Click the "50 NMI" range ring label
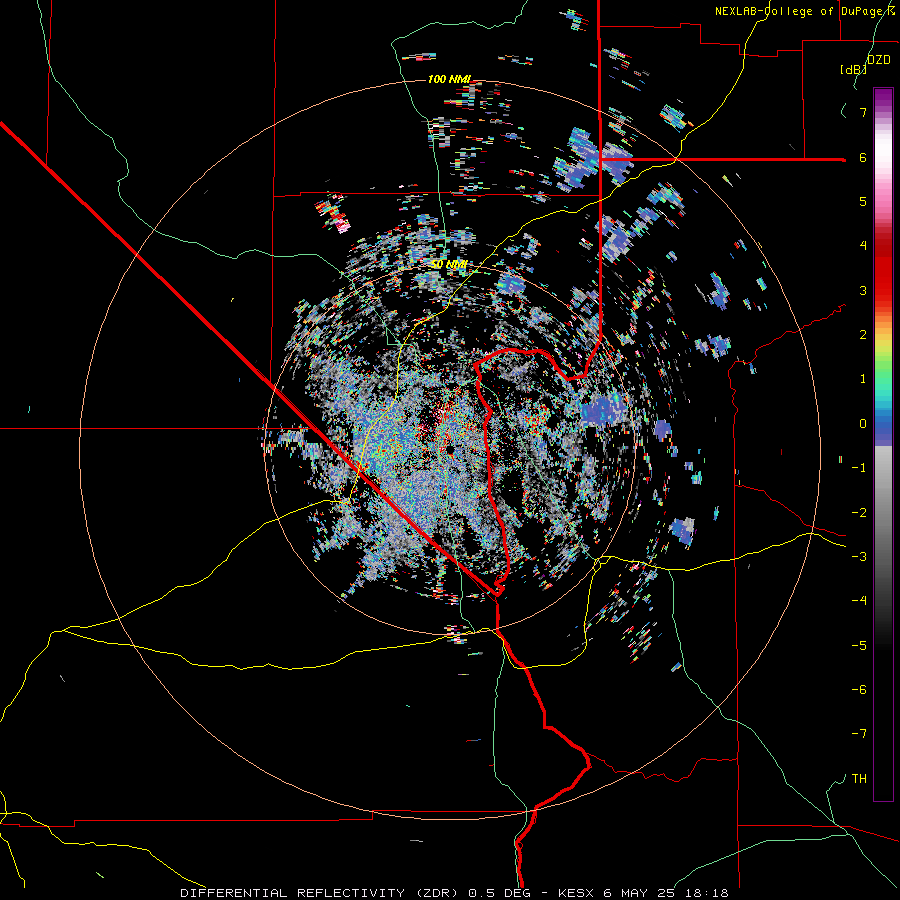Screen dimensions: 900x900 pyautogui.click(x=449, y=264)
